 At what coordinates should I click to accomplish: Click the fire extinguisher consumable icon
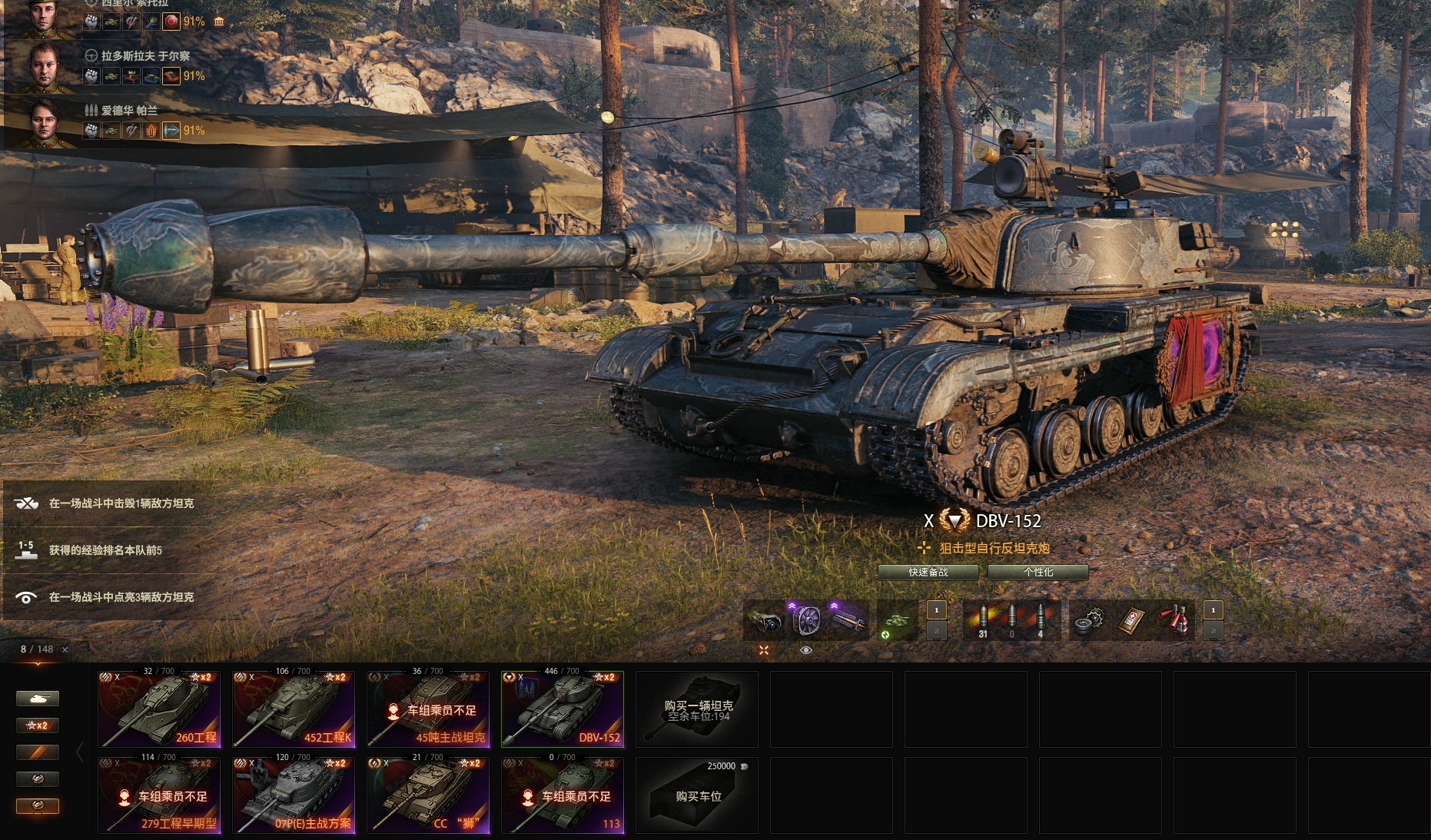(x=1173, y=619)
